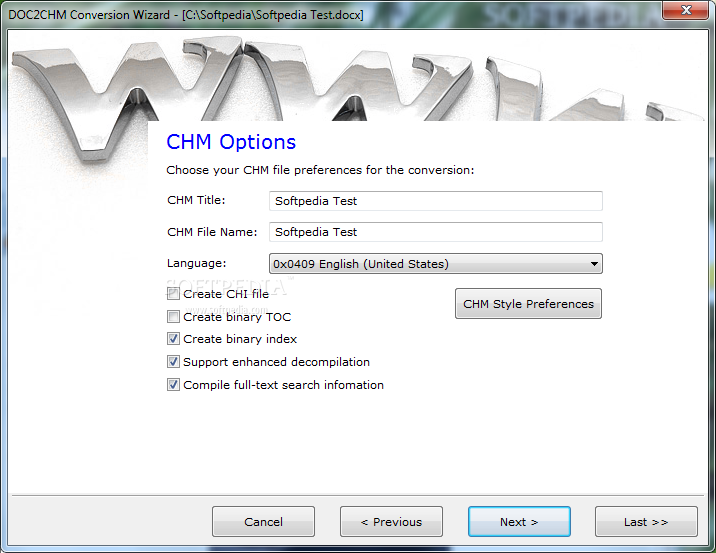Click the 'Choose your CHM file preferences' text
716x553 pixels.
[x=320, y=170]
